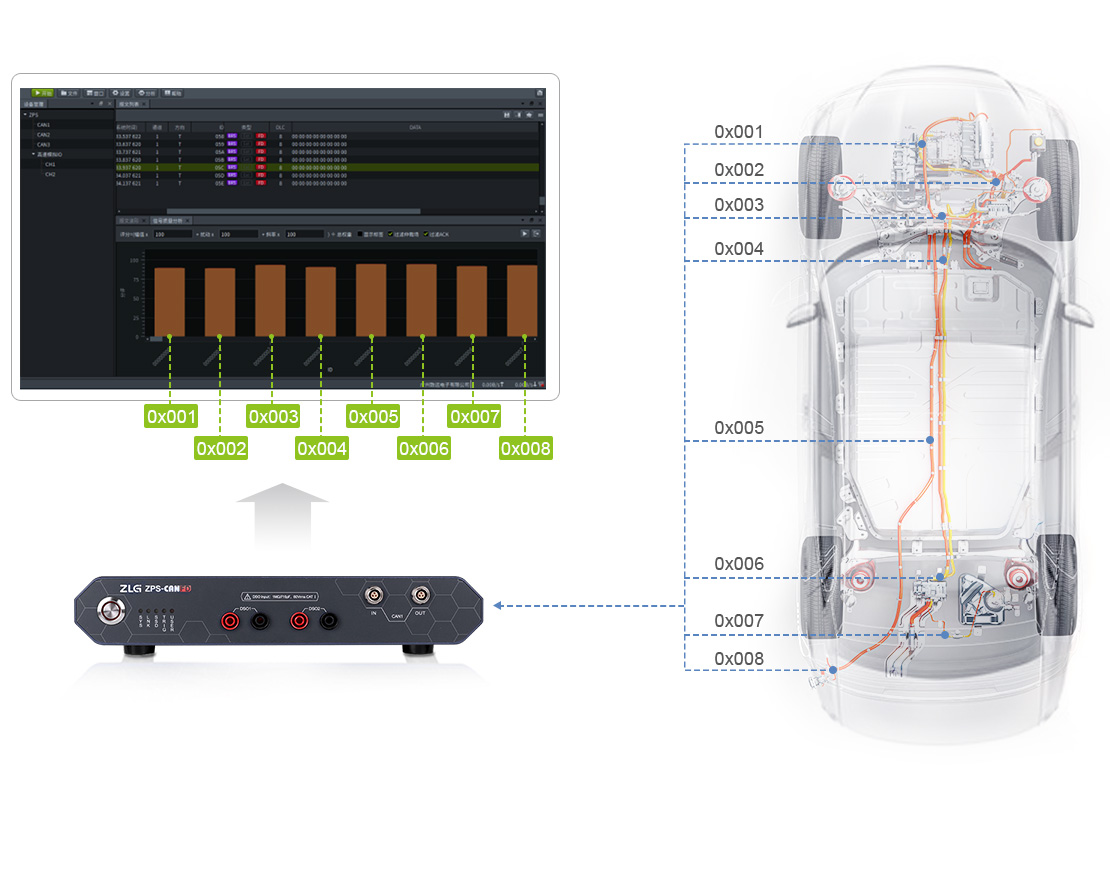Switch to the signal quality analysis tab
1110x870 pixels.
coord(168,220)
